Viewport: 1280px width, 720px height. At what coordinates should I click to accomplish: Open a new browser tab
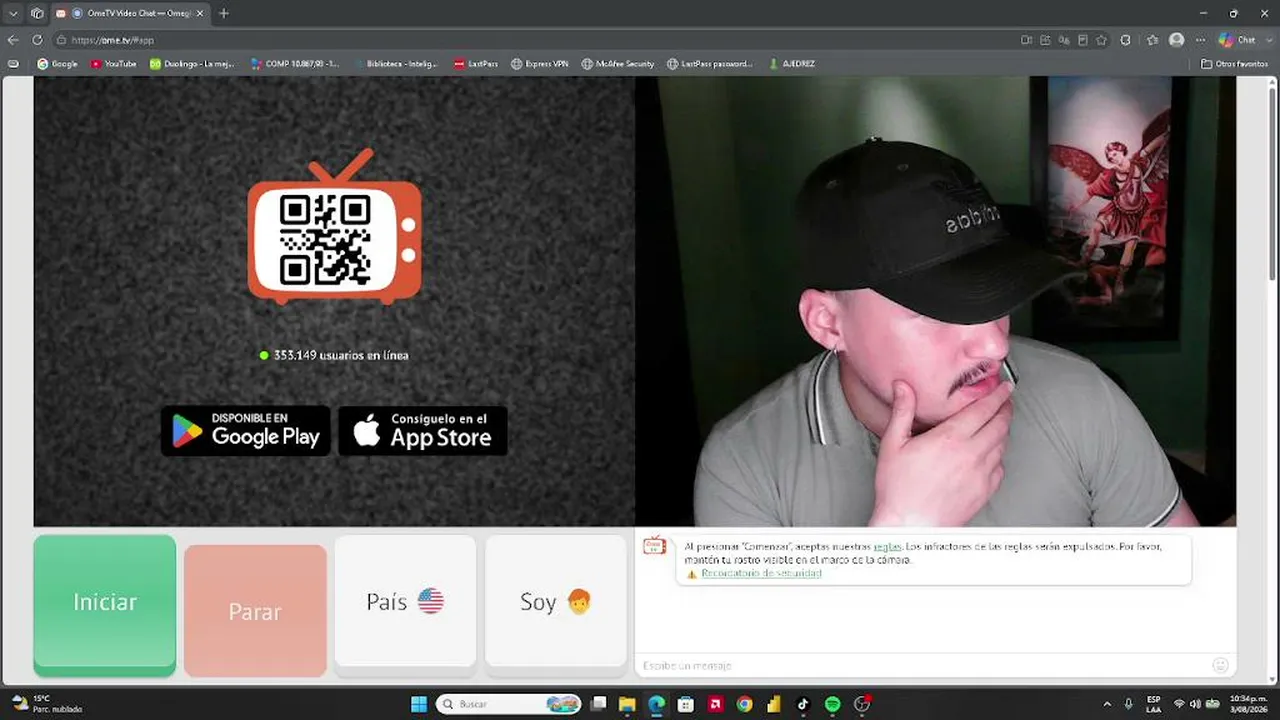coord(224,13)
